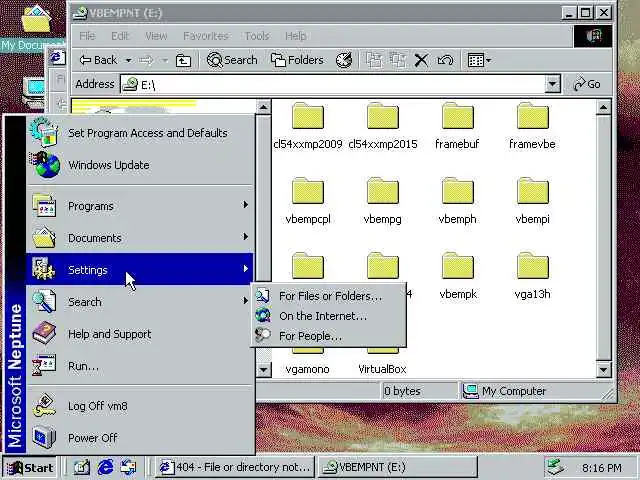Open the Programs submenu
The width and height of the screenshot is (640, 480).
tap(140, 206)
